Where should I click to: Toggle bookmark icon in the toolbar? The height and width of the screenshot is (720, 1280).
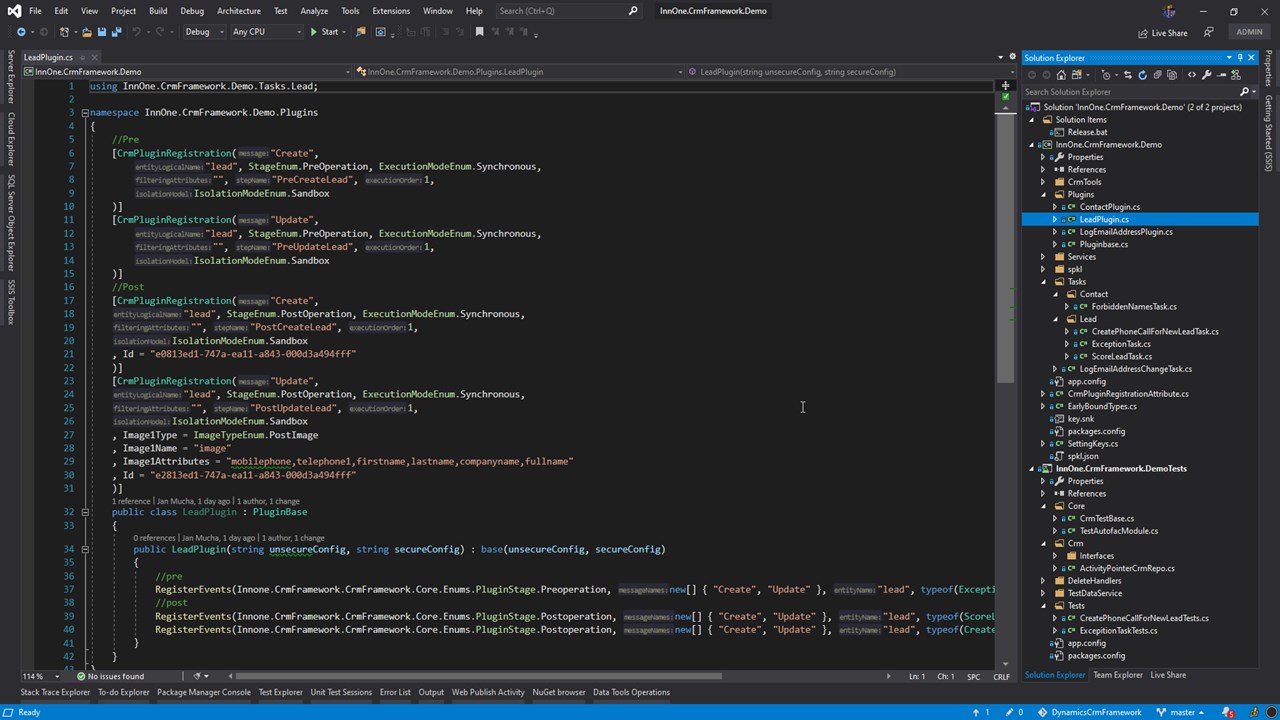tap(479, 32)
